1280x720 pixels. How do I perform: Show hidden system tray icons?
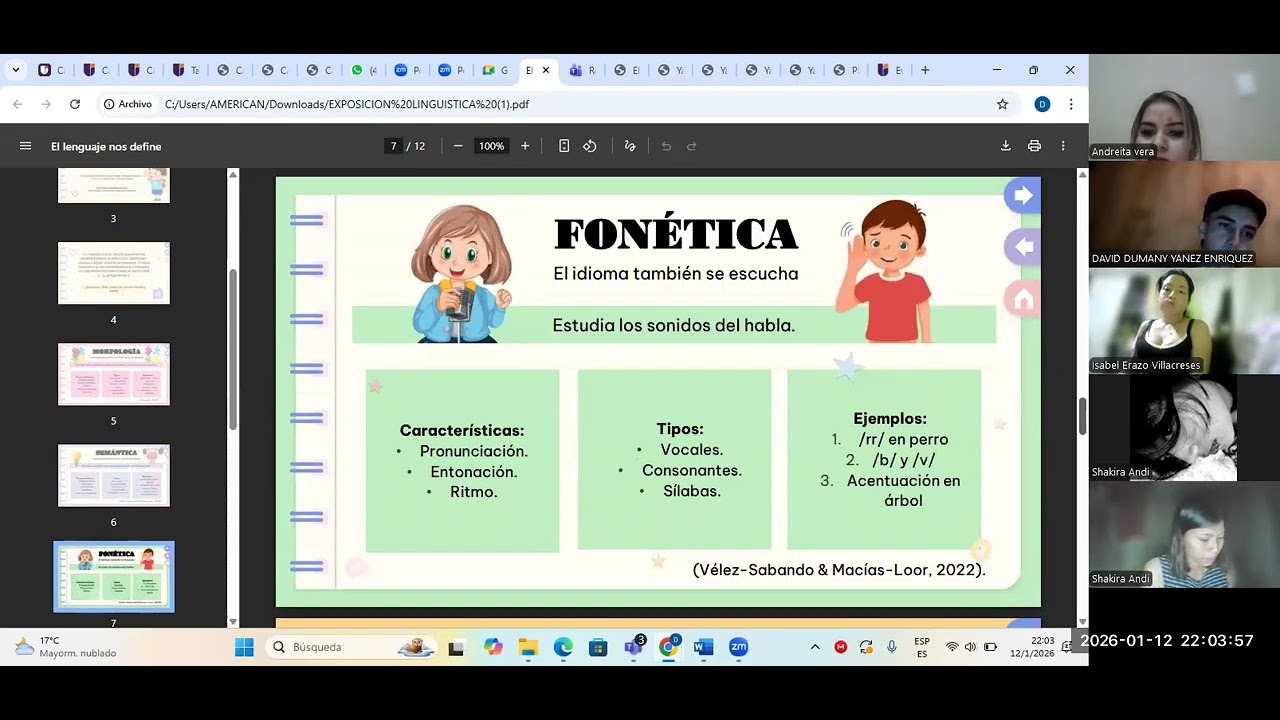point(815,647)
